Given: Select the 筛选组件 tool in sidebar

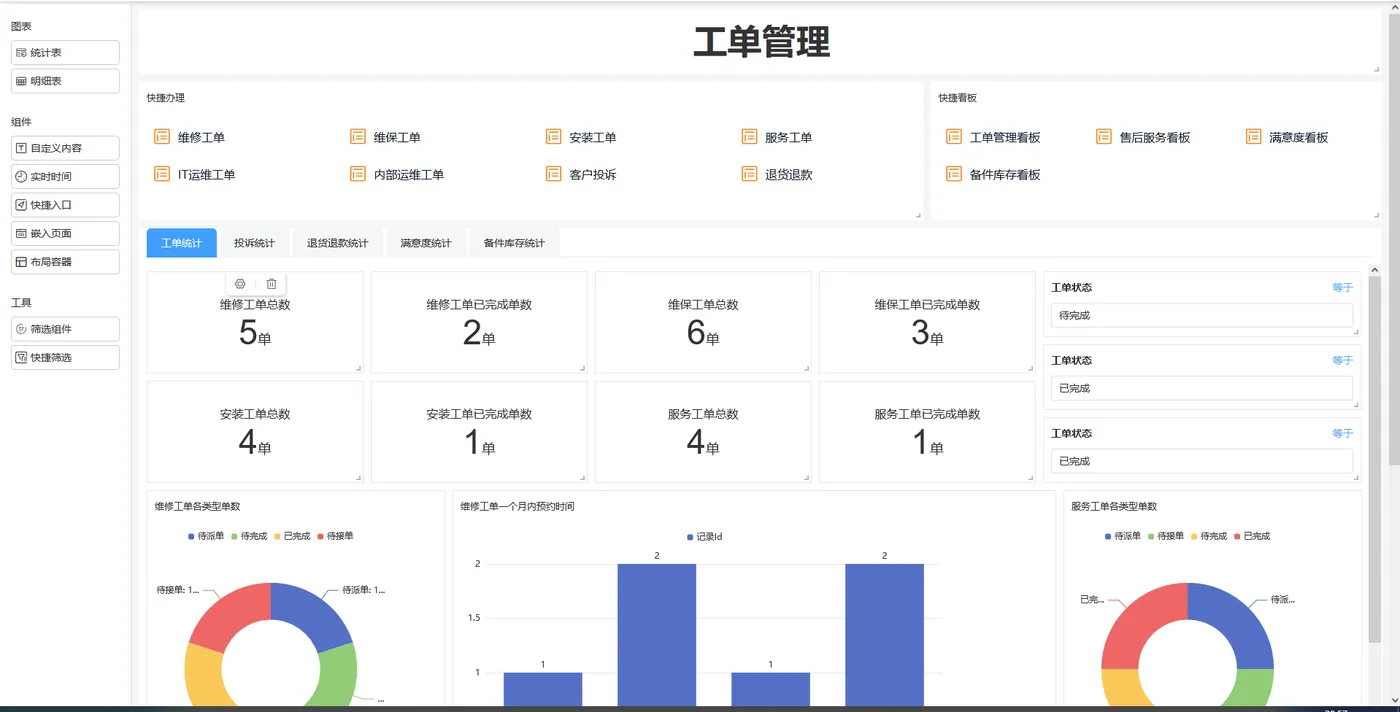Looking at the screenshot, I should click(64, 328).
